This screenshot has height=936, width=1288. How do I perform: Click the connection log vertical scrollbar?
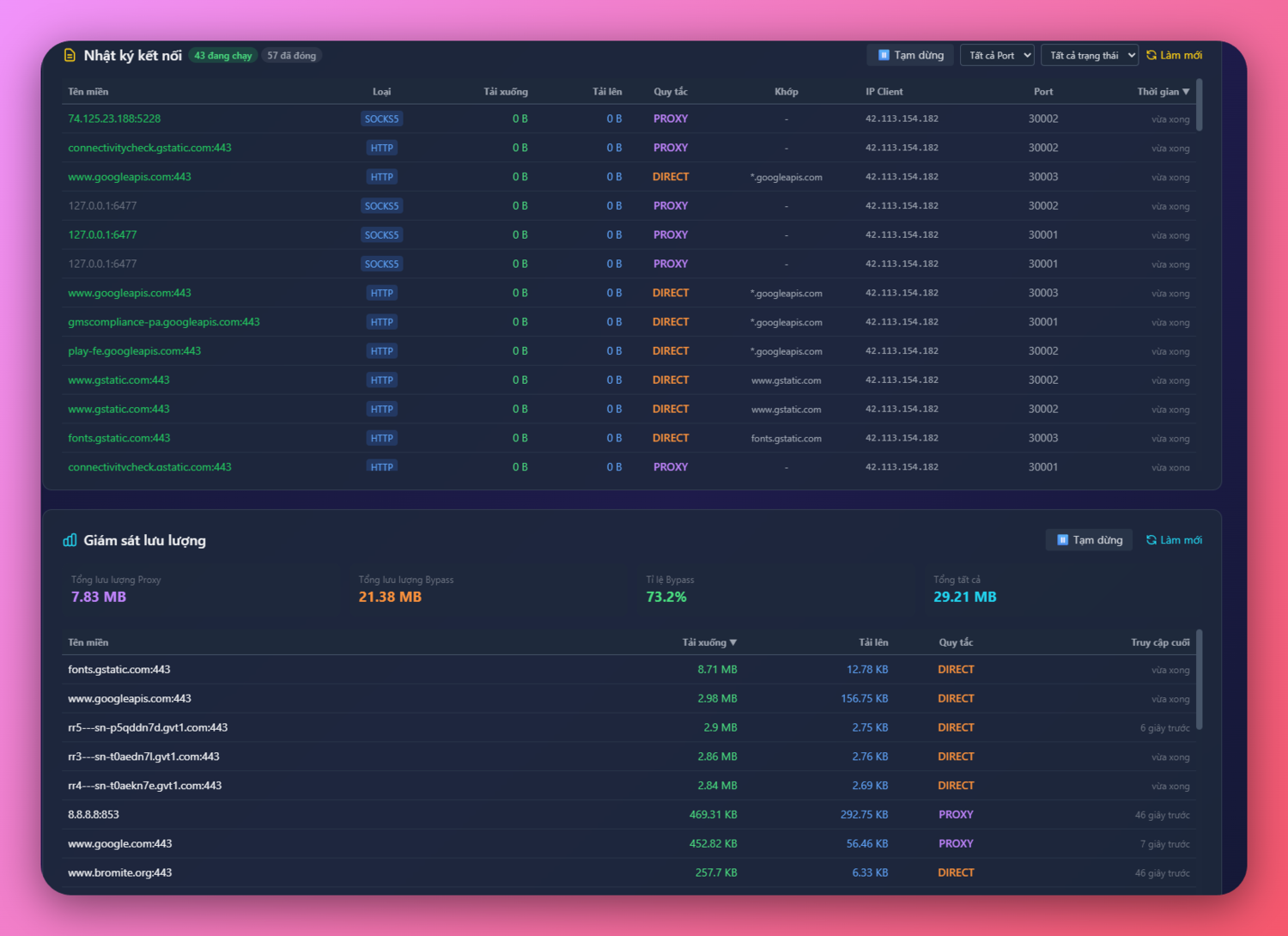coord(1200,106)
